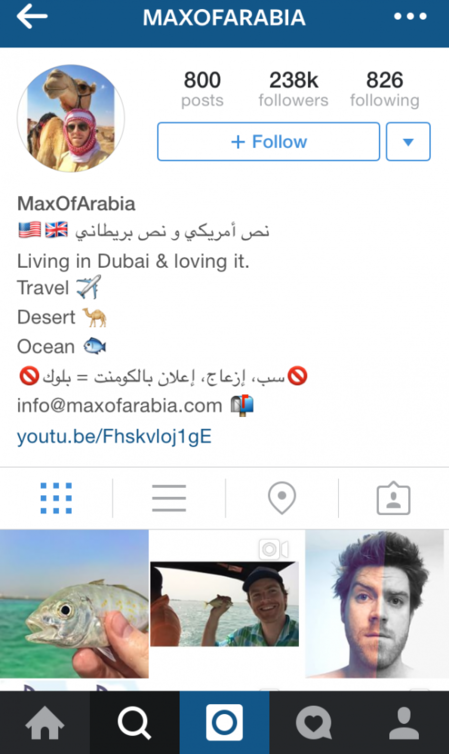Expand suggested users dropdown arrow
The width and height of the screenshot is (449, 754).
click(408, 141)
